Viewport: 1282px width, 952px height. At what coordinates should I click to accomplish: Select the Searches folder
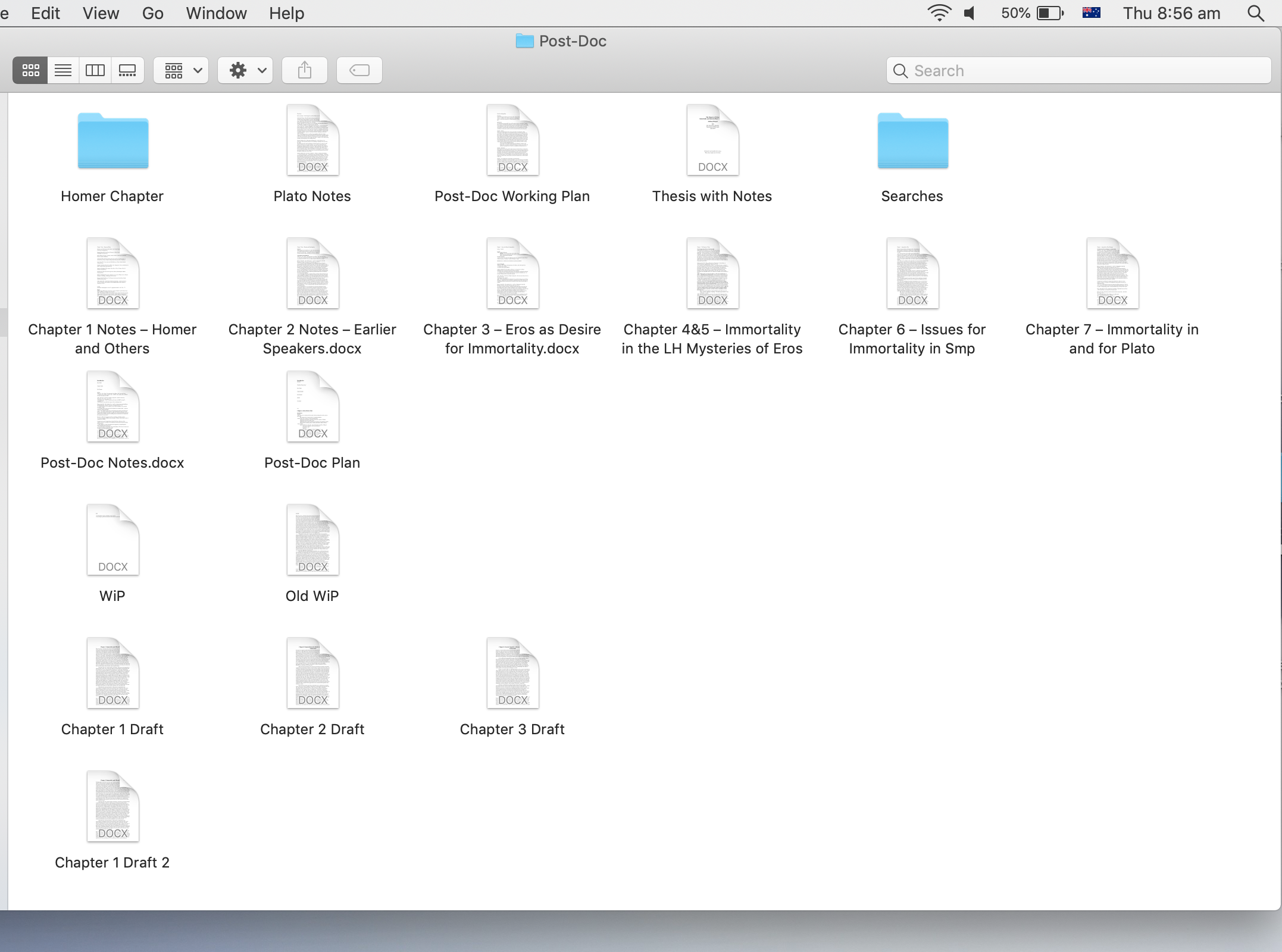tap(912, 142)
